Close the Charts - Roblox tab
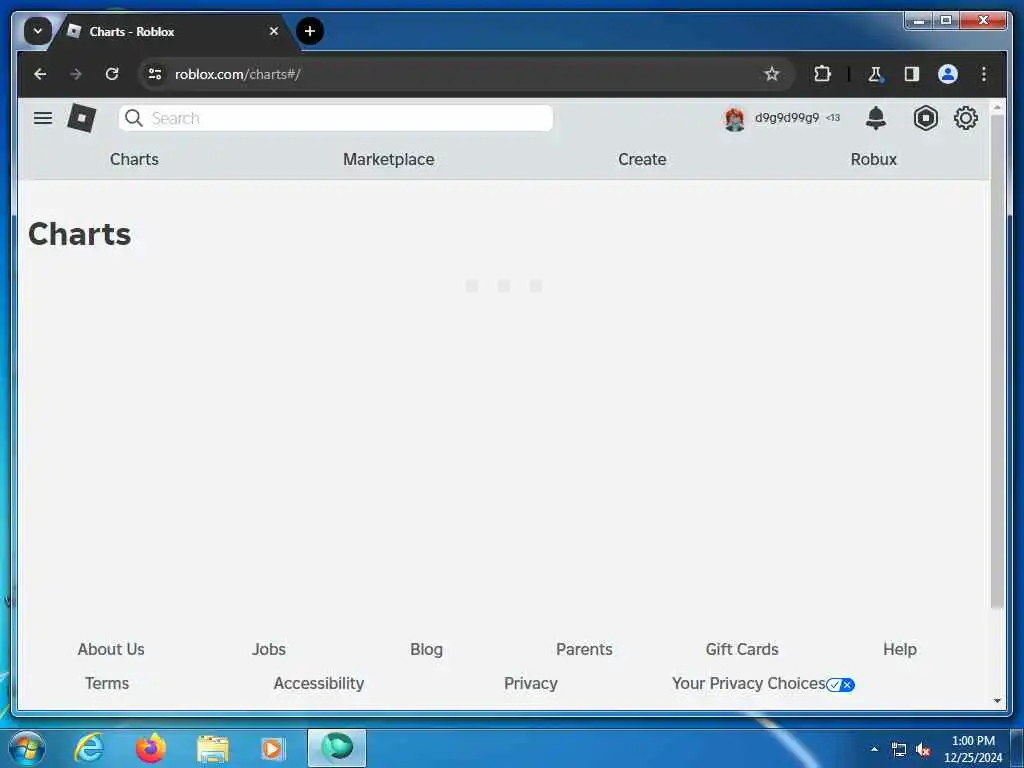The image size is (1024, 768). click(x=274, y=31)
